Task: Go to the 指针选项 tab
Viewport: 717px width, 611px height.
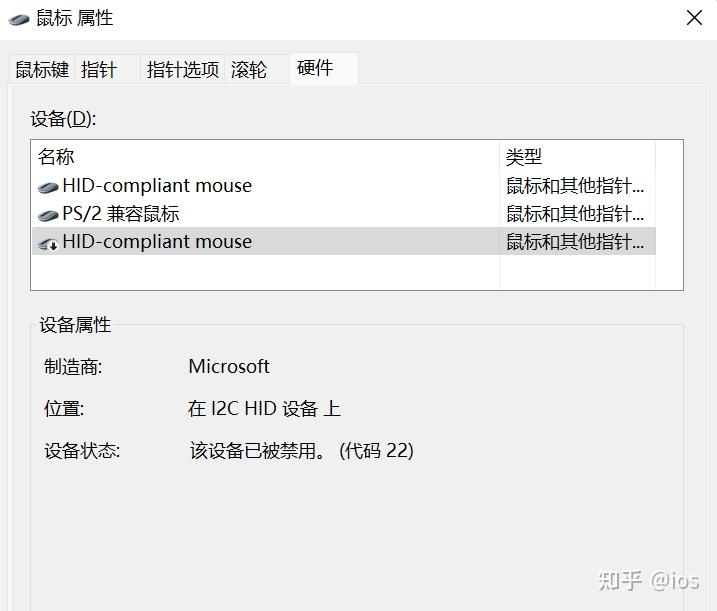Action: [x=182, y=70]
